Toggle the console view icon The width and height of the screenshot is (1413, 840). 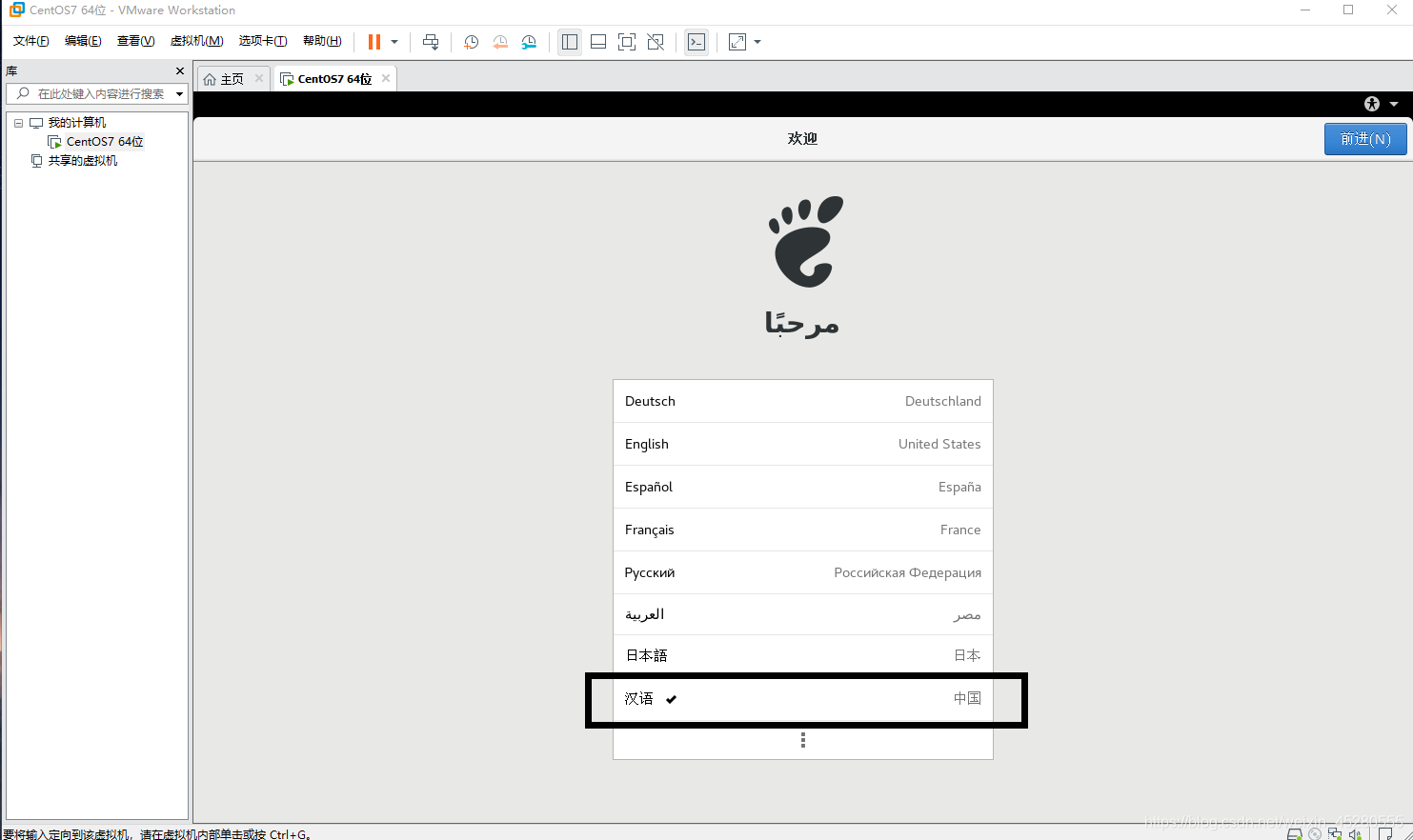click(696, 42)
